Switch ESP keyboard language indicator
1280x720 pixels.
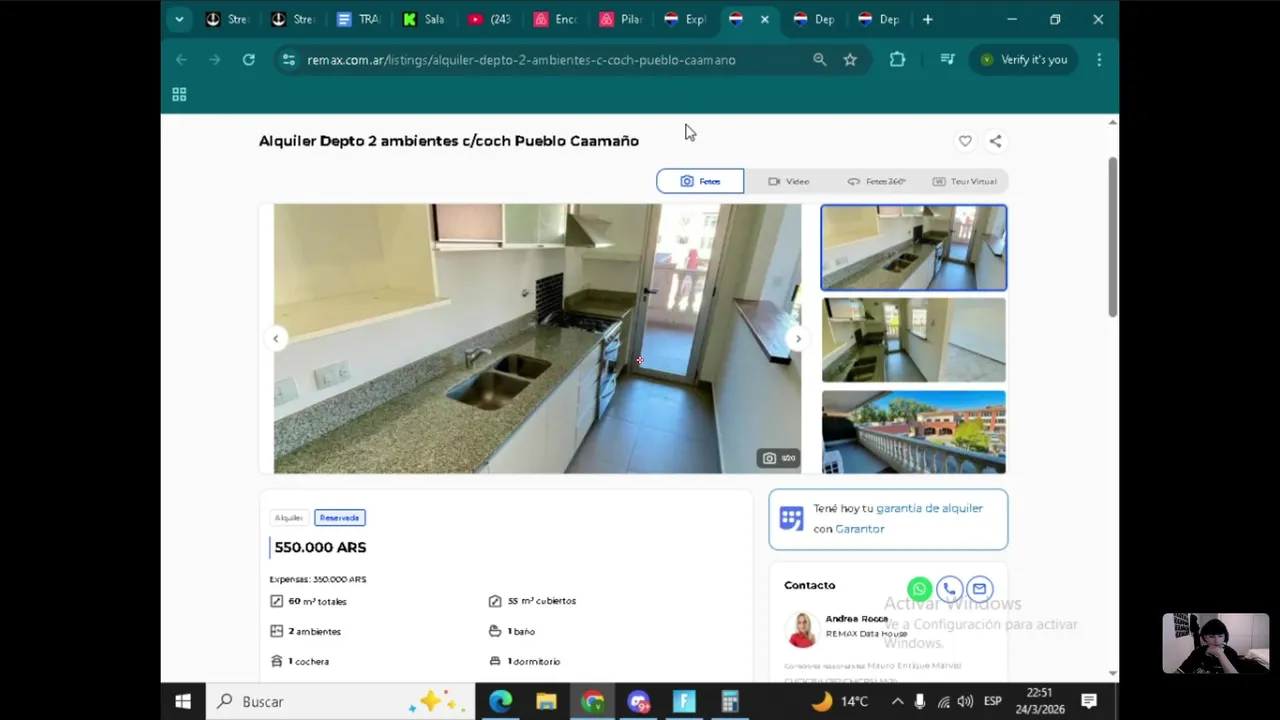pos(993,701)
